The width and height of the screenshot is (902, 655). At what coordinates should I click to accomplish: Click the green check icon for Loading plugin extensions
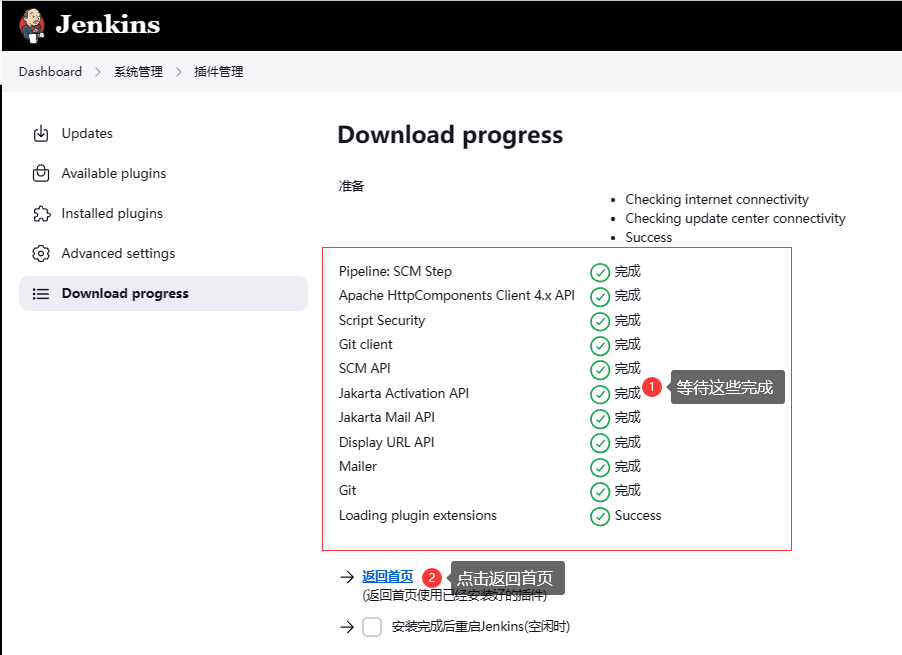(x=600, y=516)
